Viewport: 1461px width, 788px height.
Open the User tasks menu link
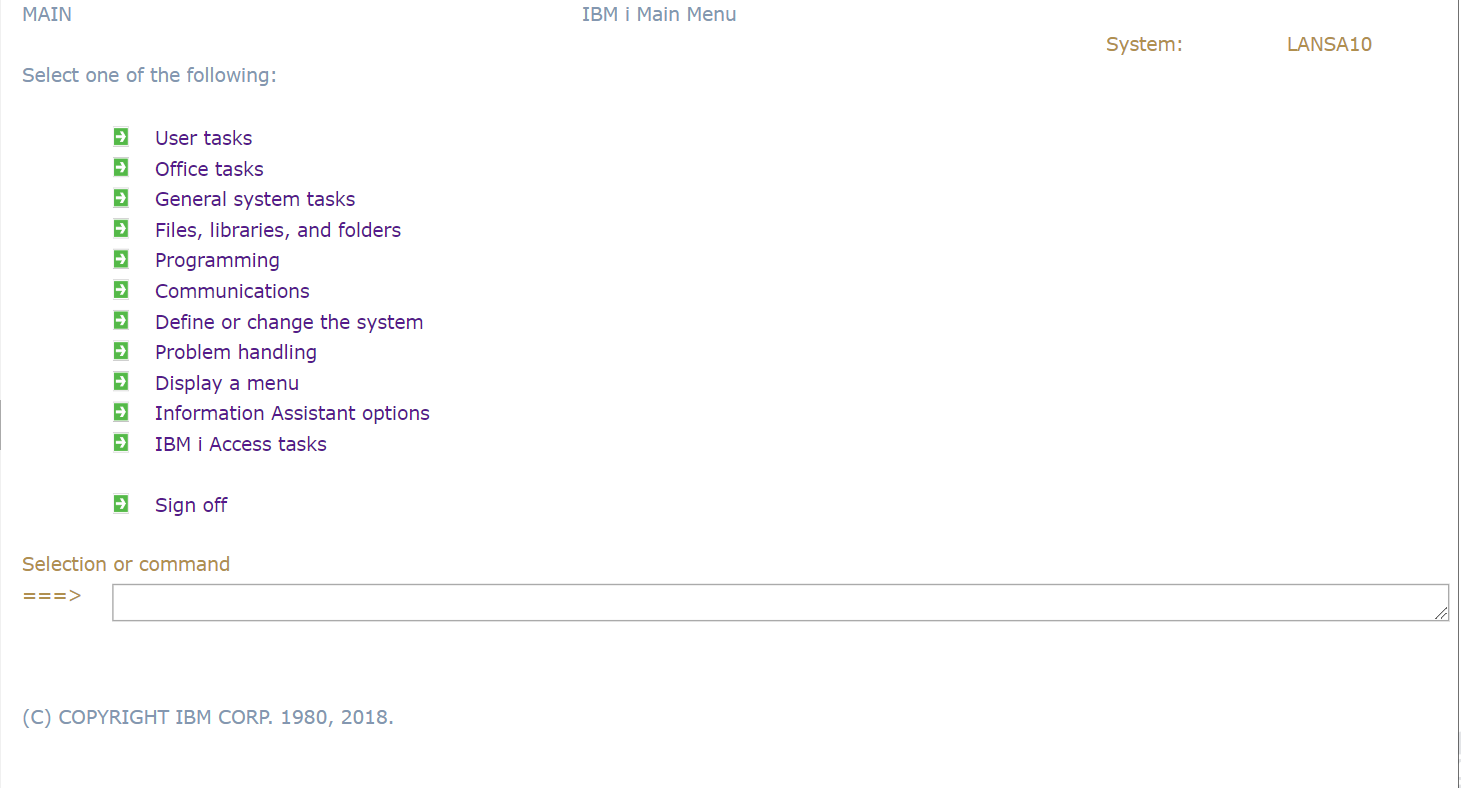pyautogui.click(x=203, y=138)
